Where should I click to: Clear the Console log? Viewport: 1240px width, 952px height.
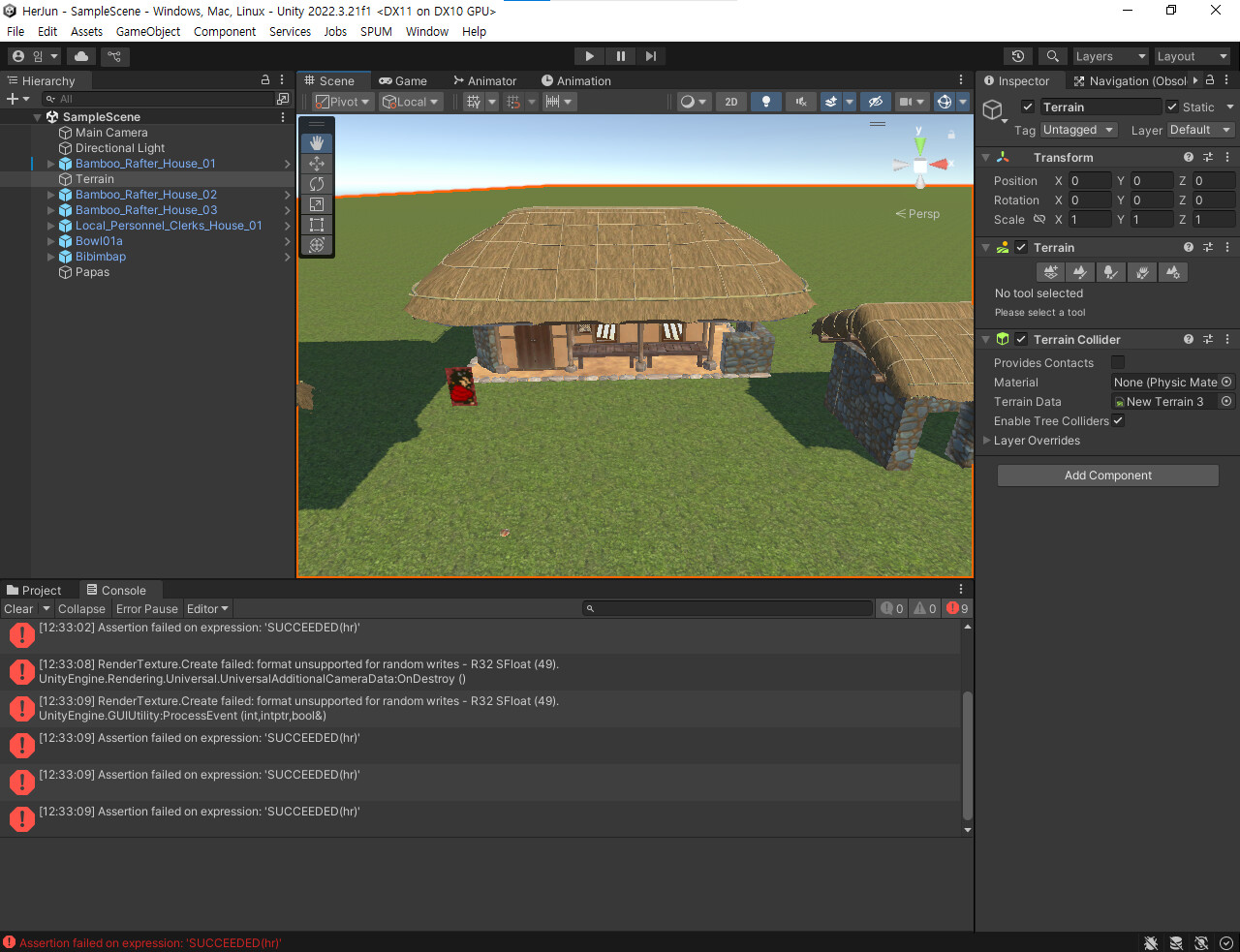[18, 609]
